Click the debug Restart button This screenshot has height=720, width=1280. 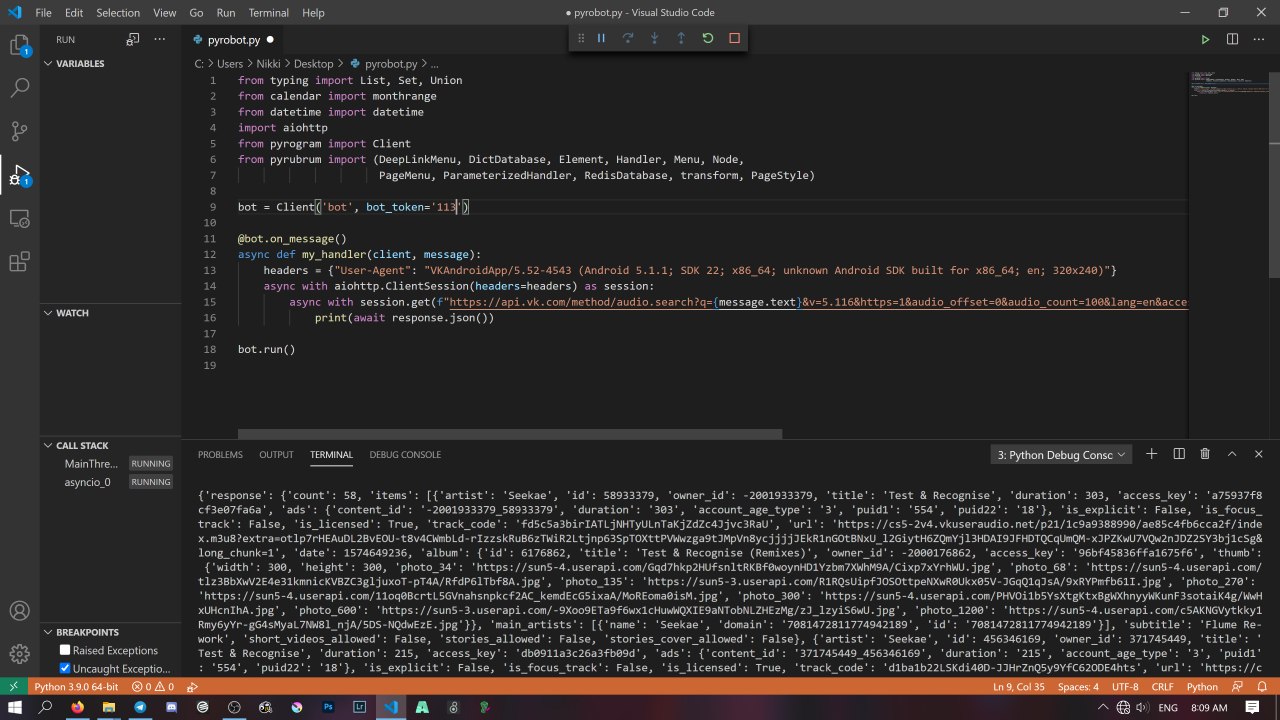[x=708, y=38]
